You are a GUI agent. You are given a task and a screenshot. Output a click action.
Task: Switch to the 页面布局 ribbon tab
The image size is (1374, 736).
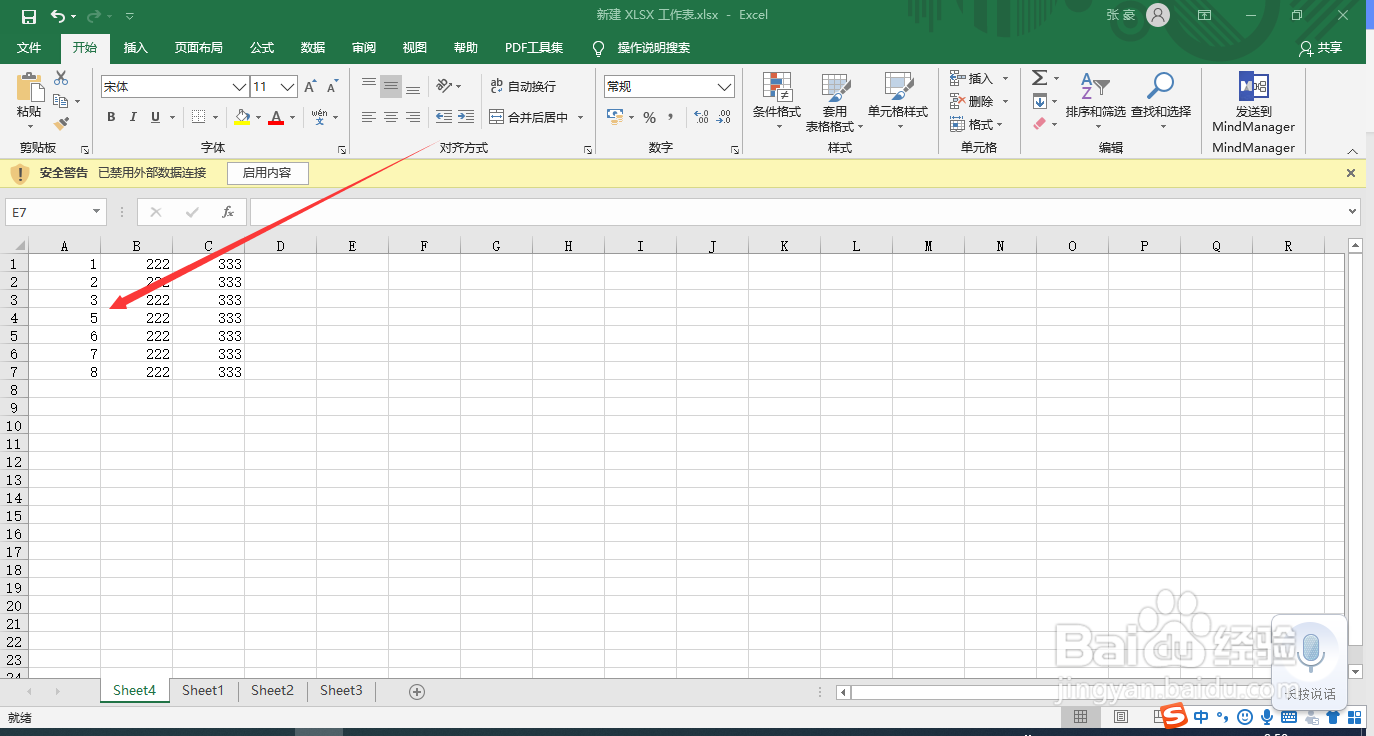(x=198, y=48)
